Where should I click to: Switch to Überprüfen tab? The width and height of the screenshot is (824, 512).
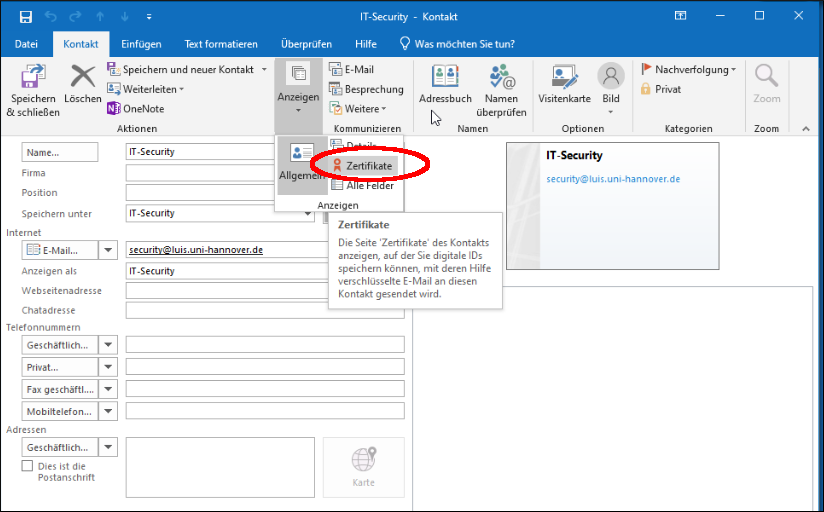[x=306, y=44]
